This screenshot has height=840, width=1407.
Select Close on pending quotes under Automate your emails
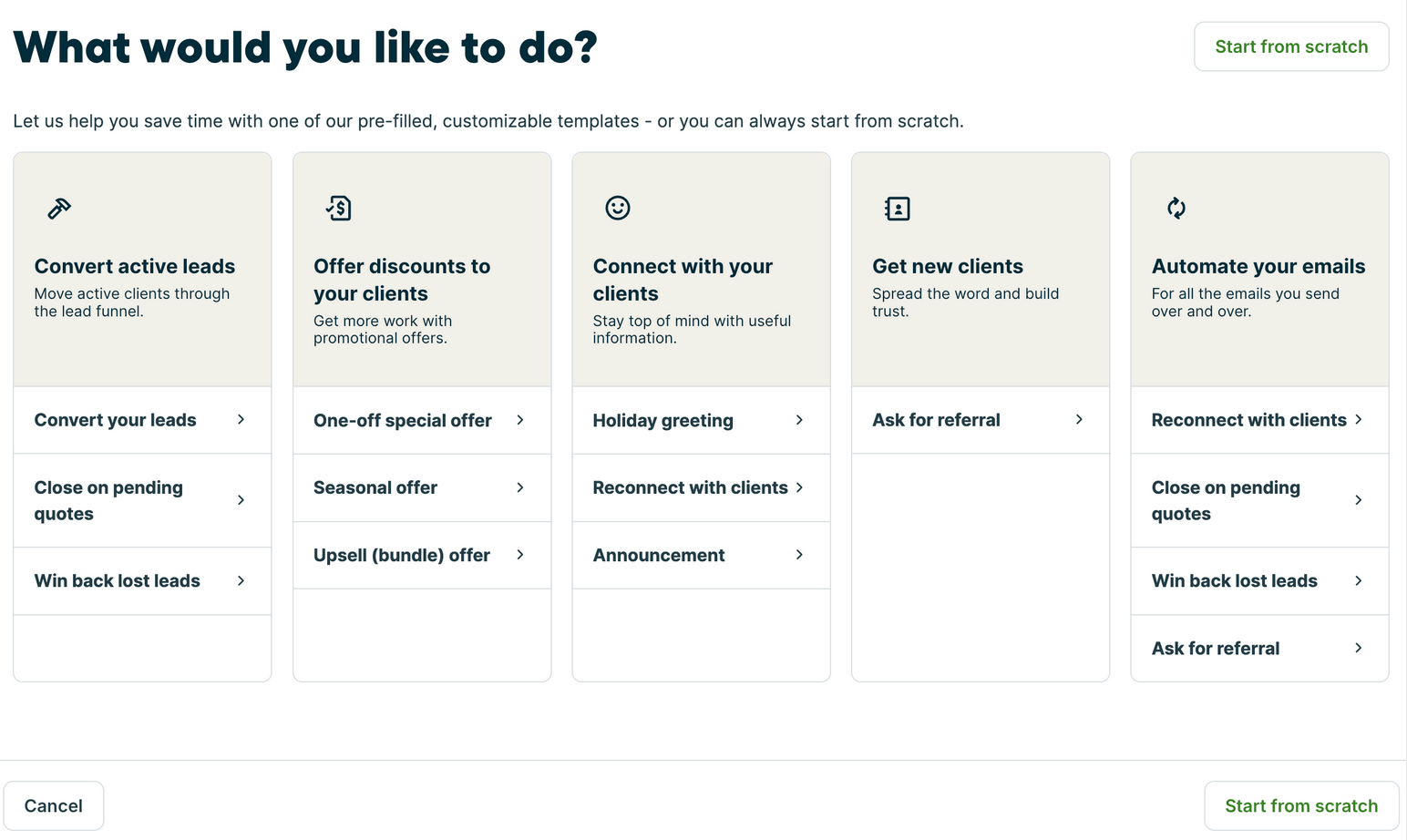(x=1258, y=500)
